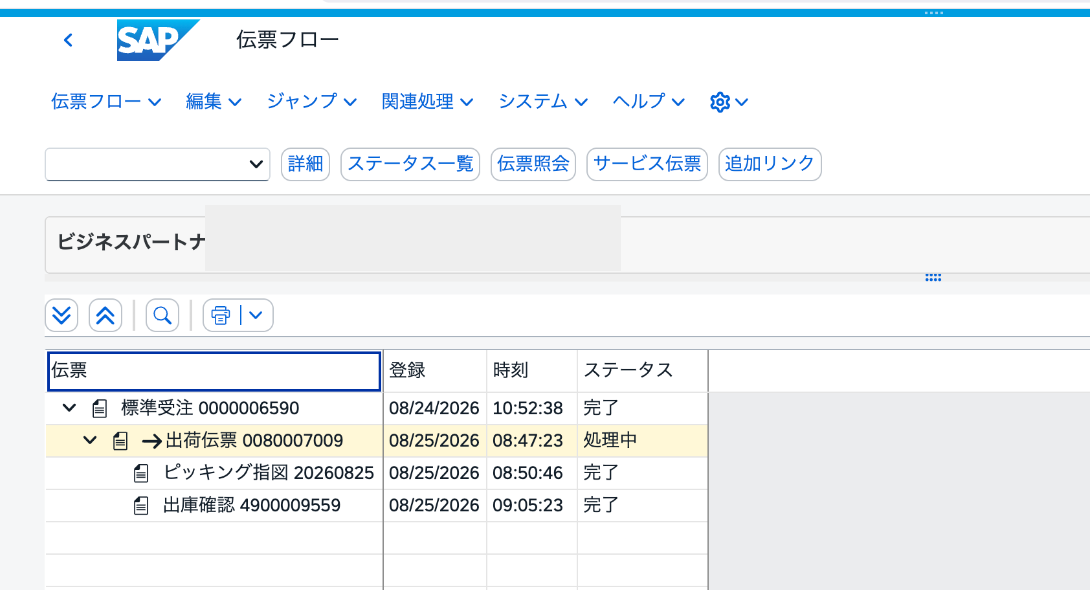Open the システム menu
1090x590 pixels.
543,101
